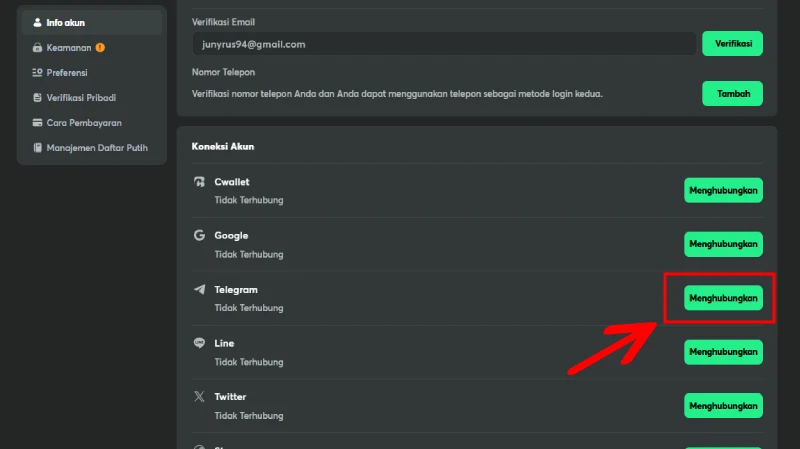Click the Info akun user icon
Screen dimensions: 800x449
tap(37, 22)
